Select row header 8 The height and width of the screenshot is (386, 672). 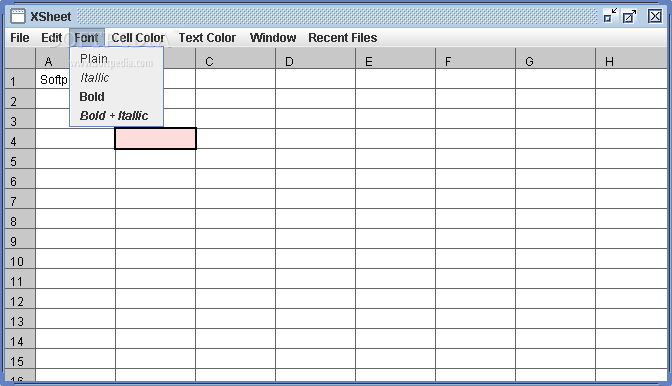click(20, 218)
